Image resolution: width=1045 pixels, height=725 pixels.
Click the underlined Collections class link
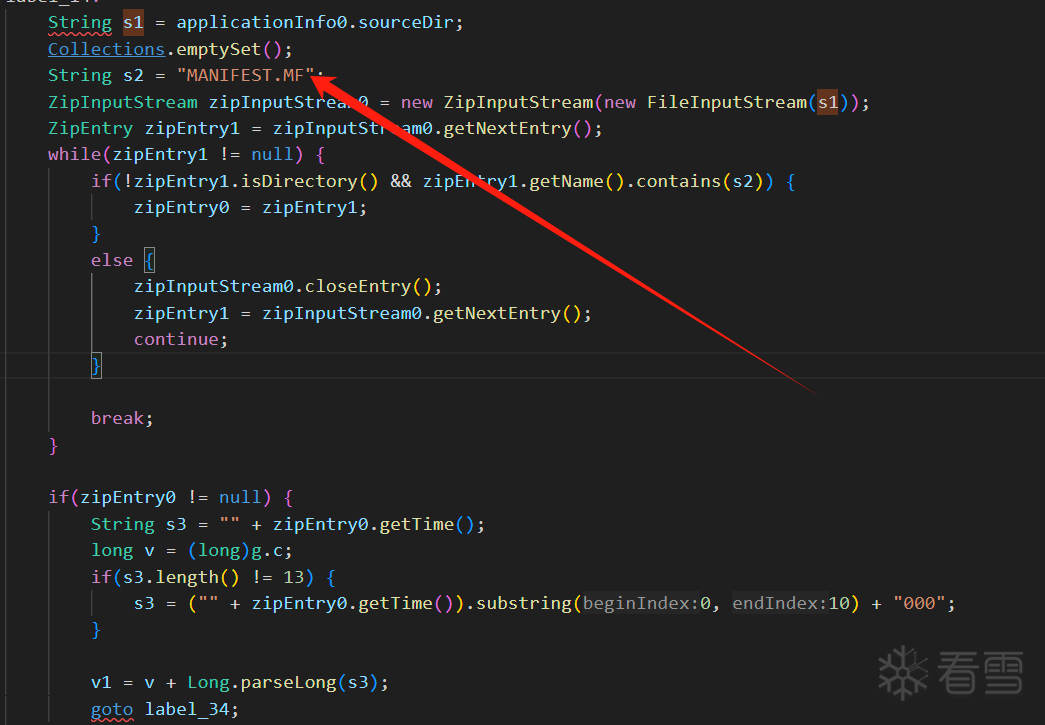coord(107,49)
